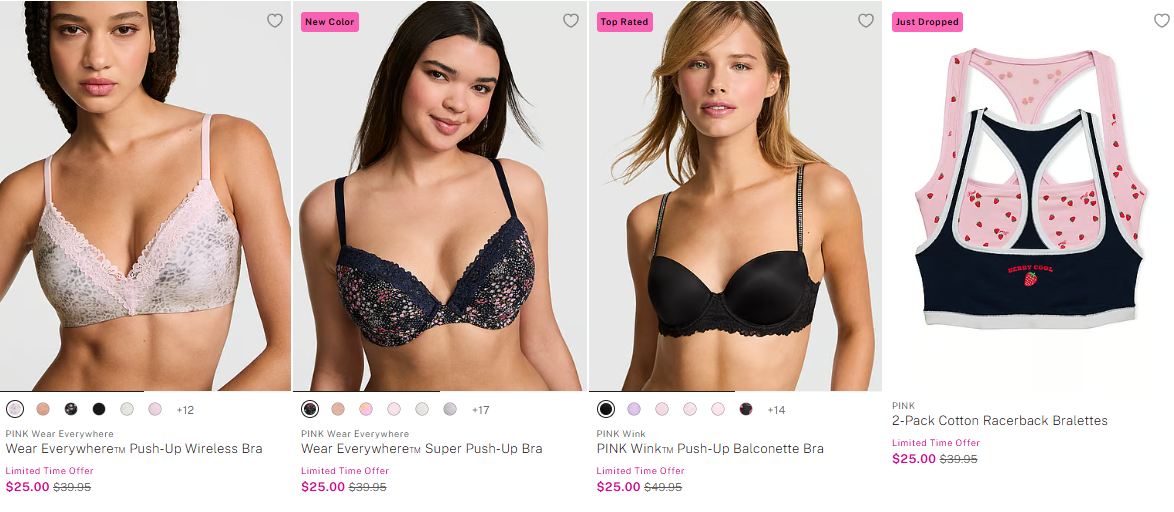The image size is (1174, 512).
Task: Save Push-Up Balconette Bra using heart icon
Action: [x=866, y=21]
